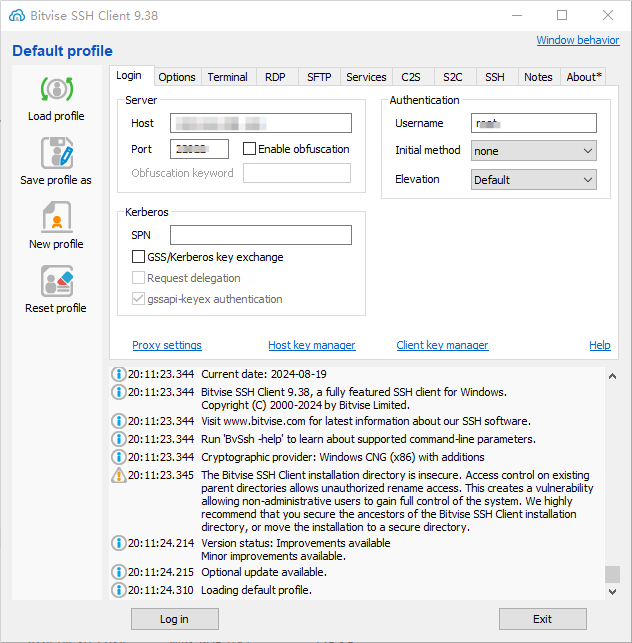Select the C2S tab
The width and height of the screenshot is (632, 643).
point(411,77)
